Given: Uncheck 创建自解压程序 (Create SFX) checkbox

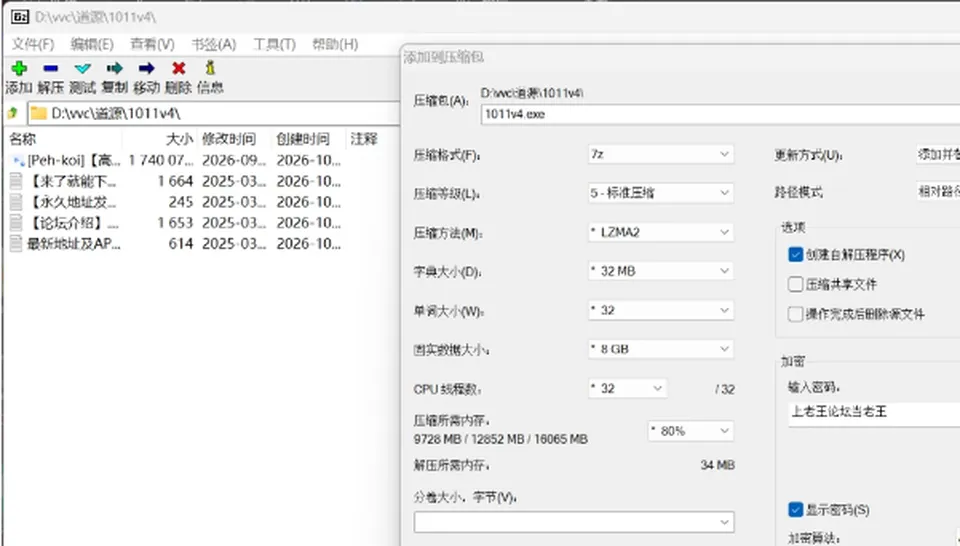Looking at the screenshot, I should click(795, 255).
